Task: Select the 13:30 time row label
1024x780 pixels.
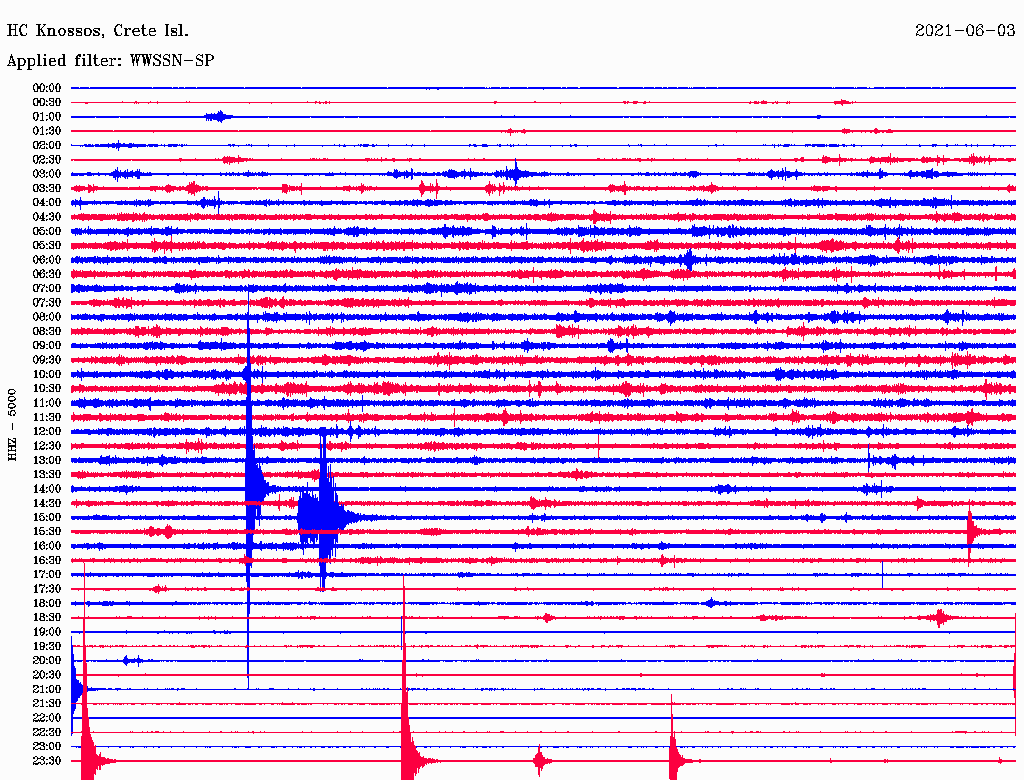Action: tap(47, 474)
